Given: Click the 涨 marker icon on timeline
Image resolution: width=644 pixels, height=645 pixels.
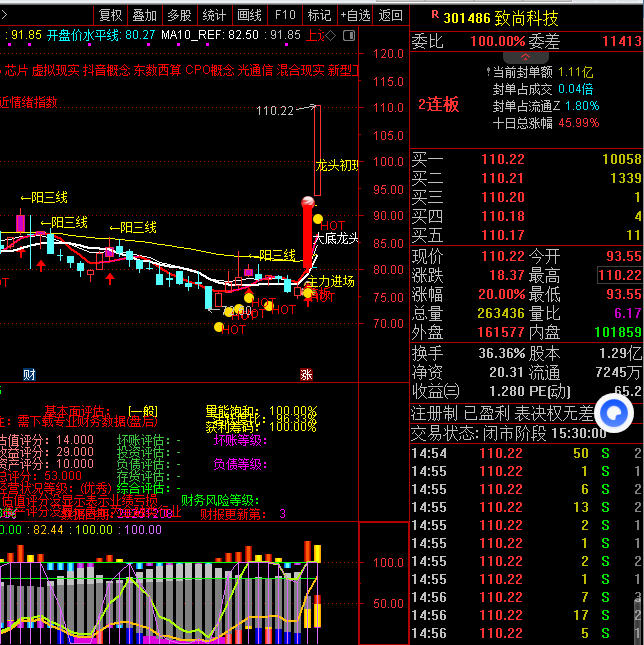Looking at the screenshot, I should (x=306, y=374).
